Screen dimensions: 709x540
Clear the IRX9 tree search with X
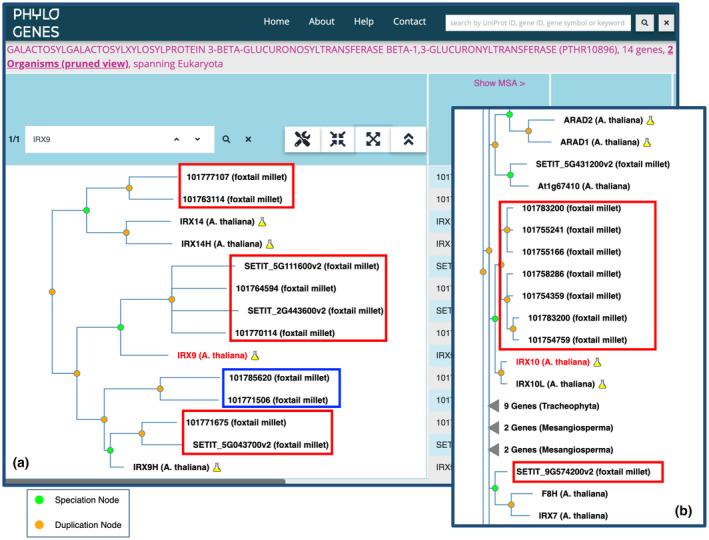pyautogui.click(x=248, y=140)
